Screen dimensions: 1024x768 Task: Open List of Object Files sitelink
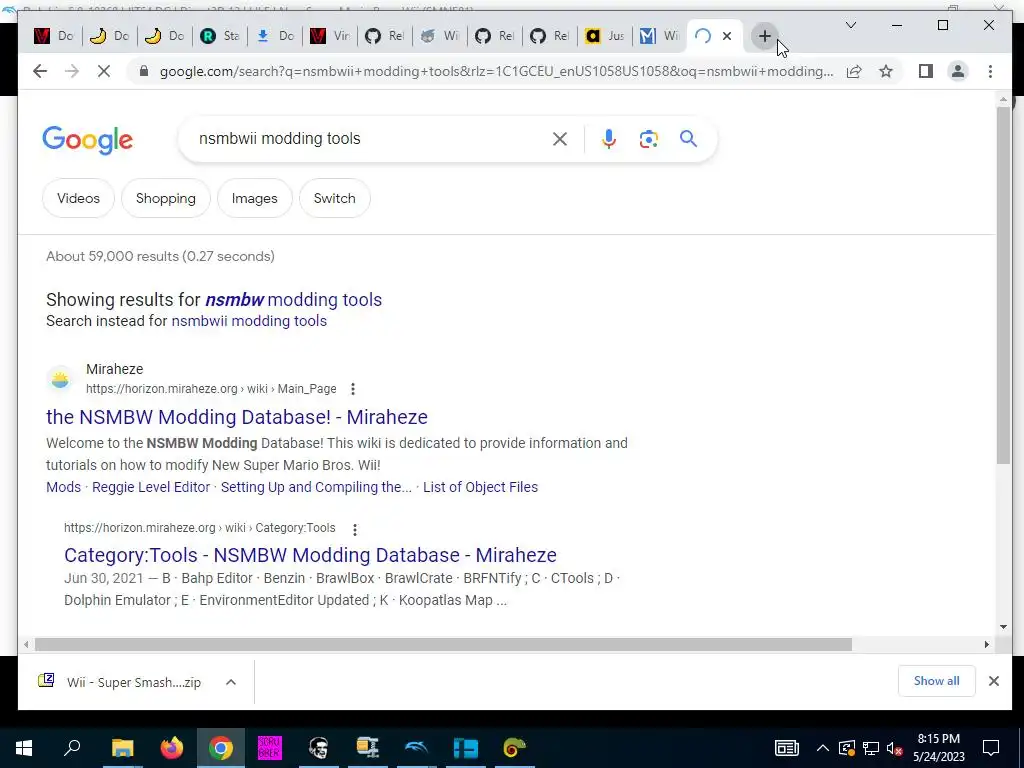click(480, 487)
